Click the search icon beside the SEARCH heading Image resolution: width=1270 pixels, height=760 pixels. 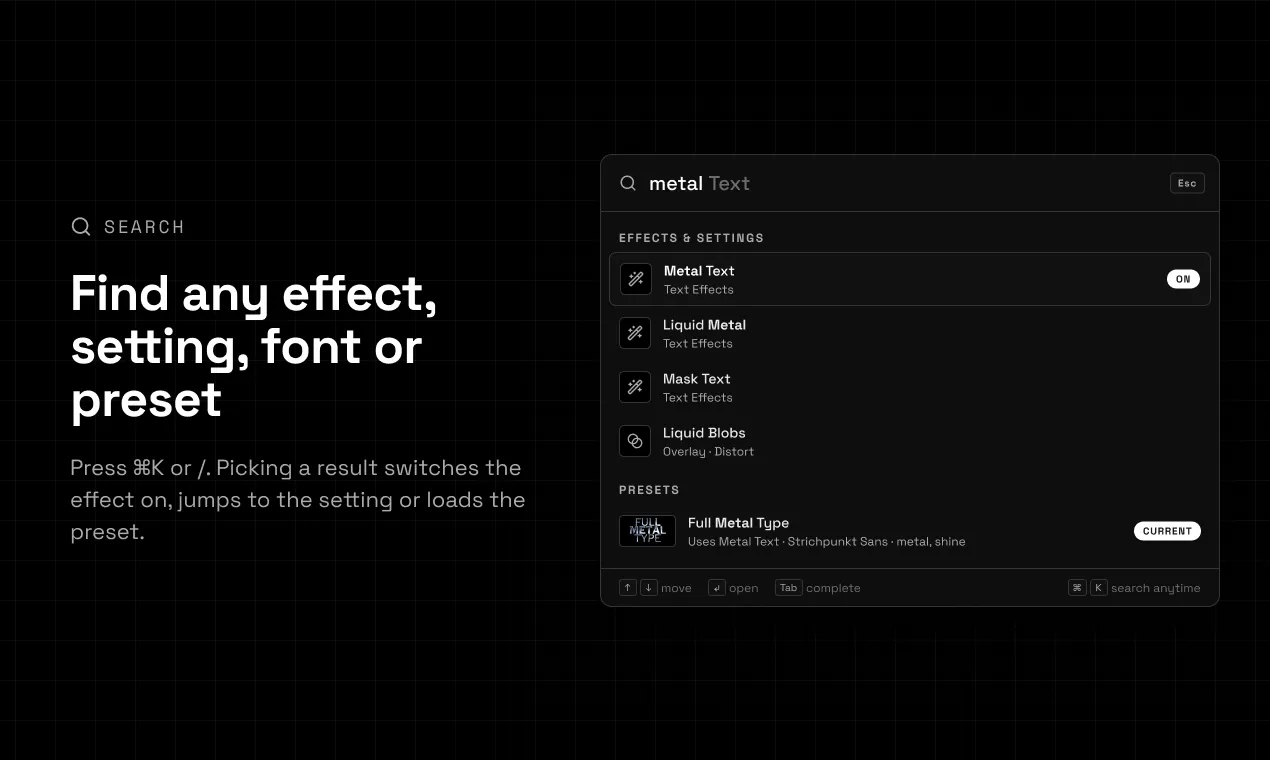point(81,226)
